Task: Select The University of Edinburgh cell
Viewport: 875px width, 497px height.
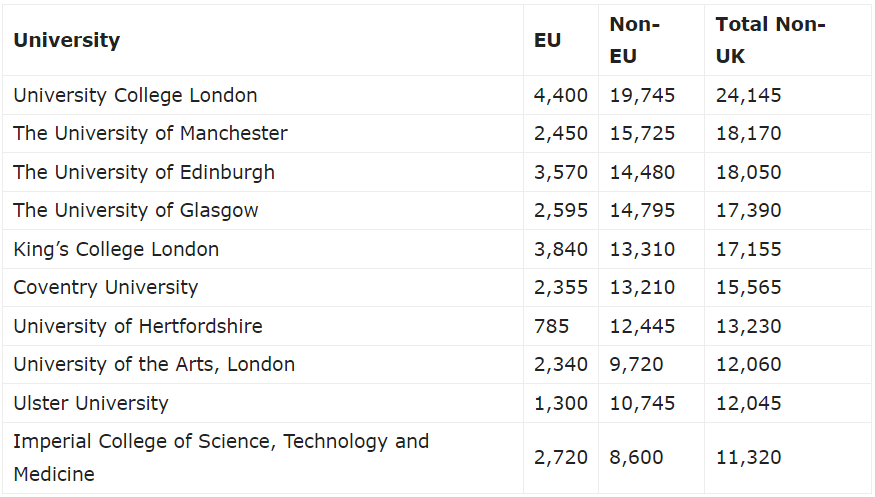Action: click(x=144, y=172)
